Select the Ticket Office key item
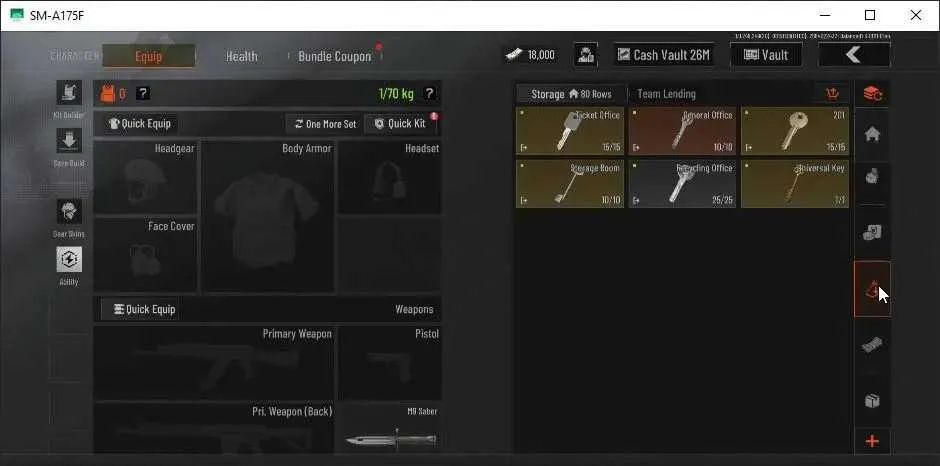940x466 pixels. click(x=570, y=131)
